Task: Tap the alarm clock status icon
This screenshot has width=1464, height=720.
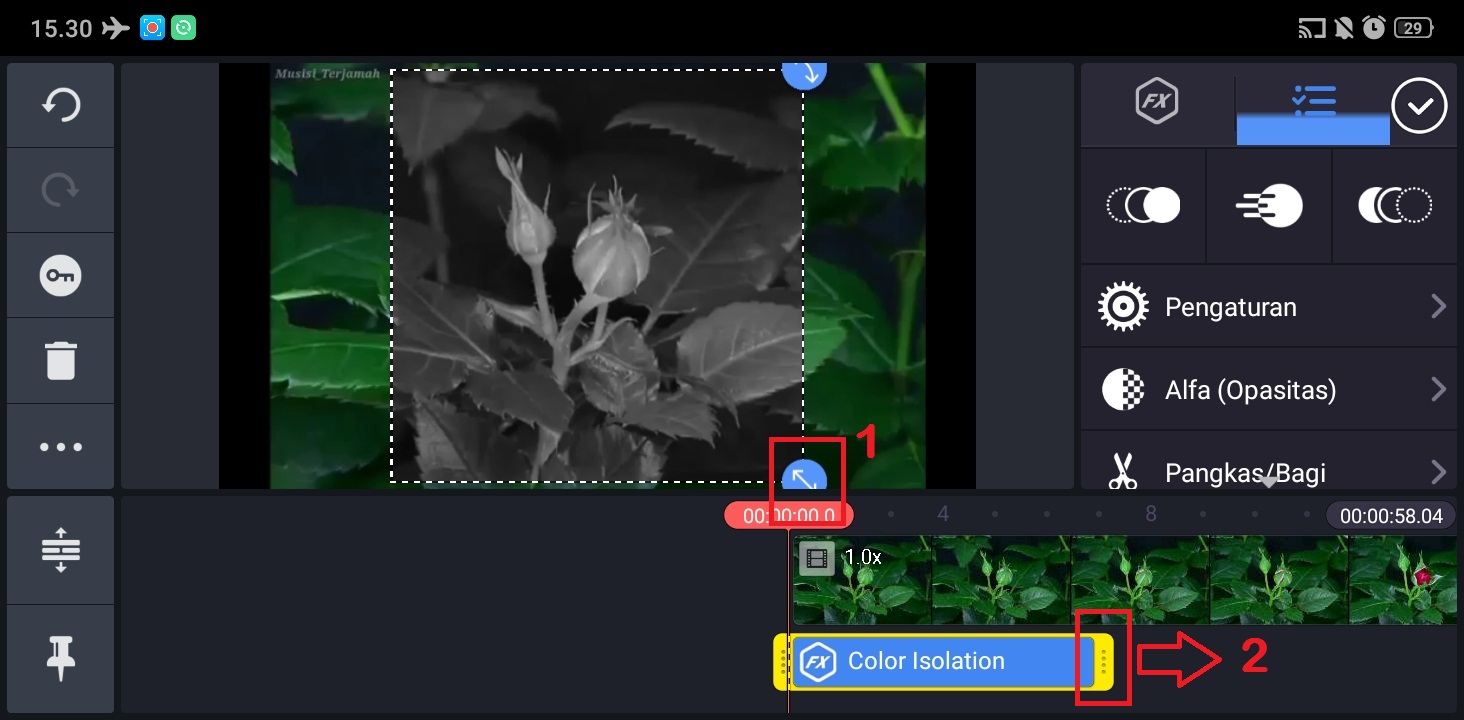Action: pyautogui.click(x=1374, y=28)
